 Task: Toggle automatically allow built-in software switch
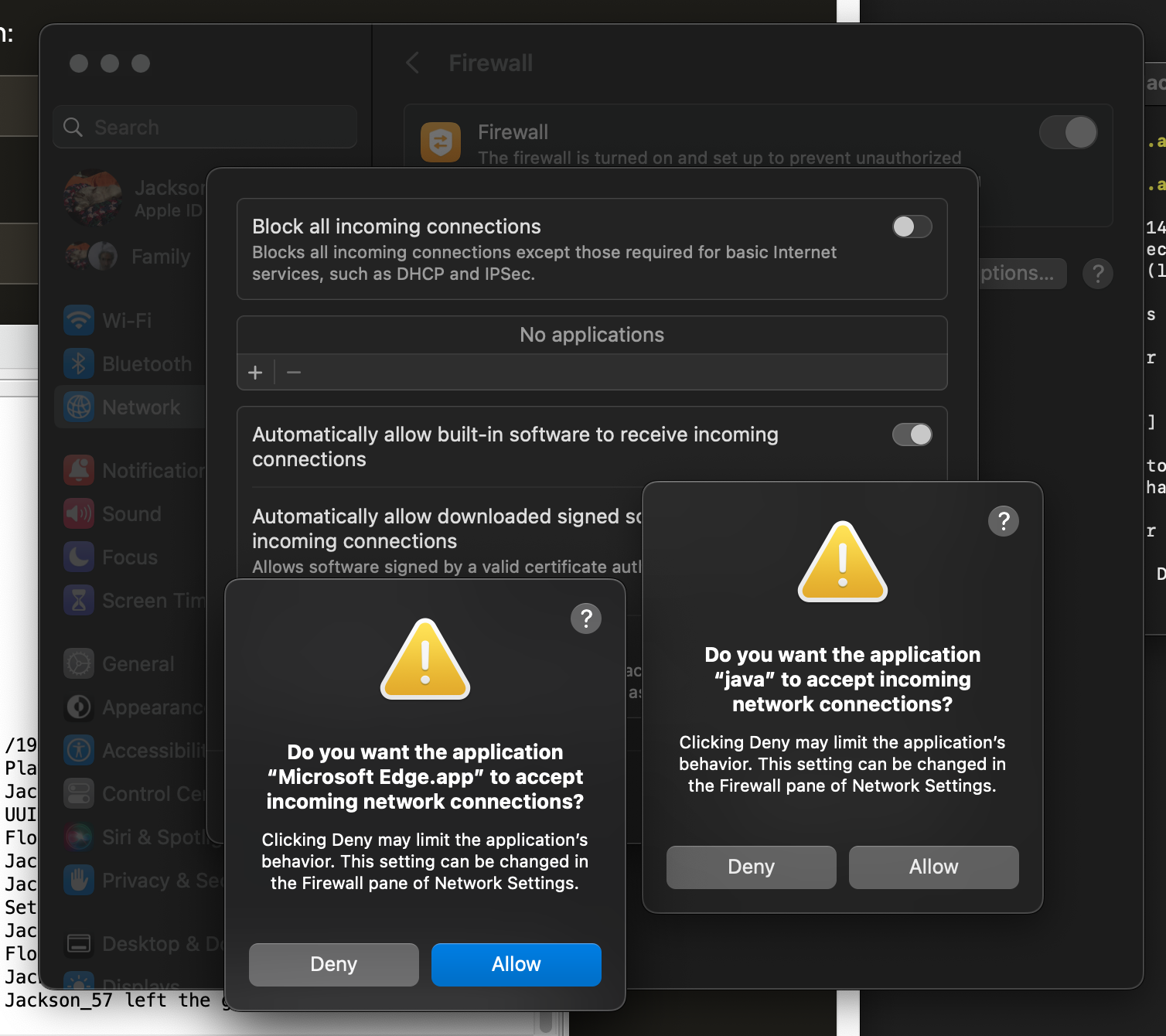(912, 435)
